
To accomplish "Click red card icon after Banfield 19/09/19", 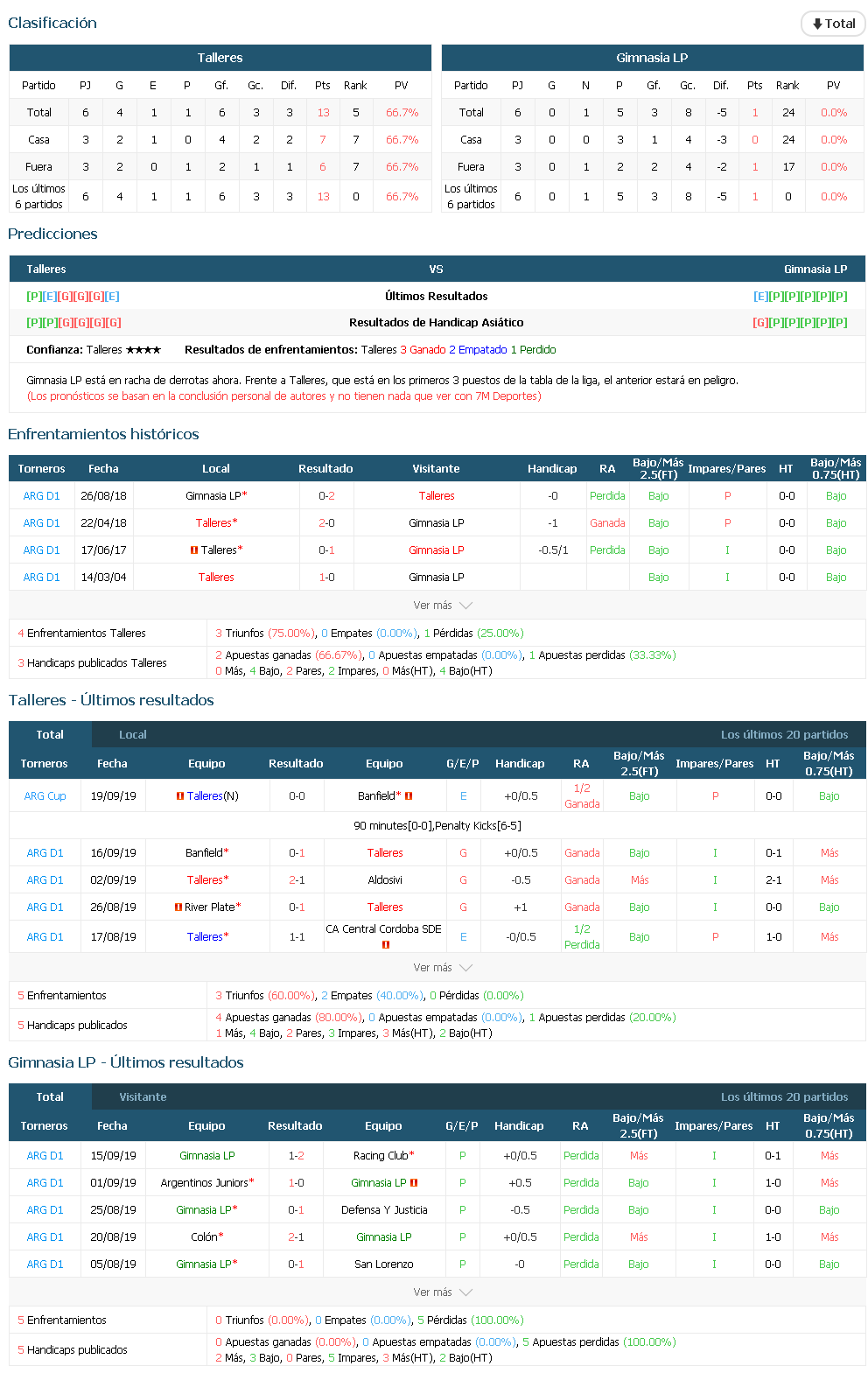I will (x=409, y=796).
